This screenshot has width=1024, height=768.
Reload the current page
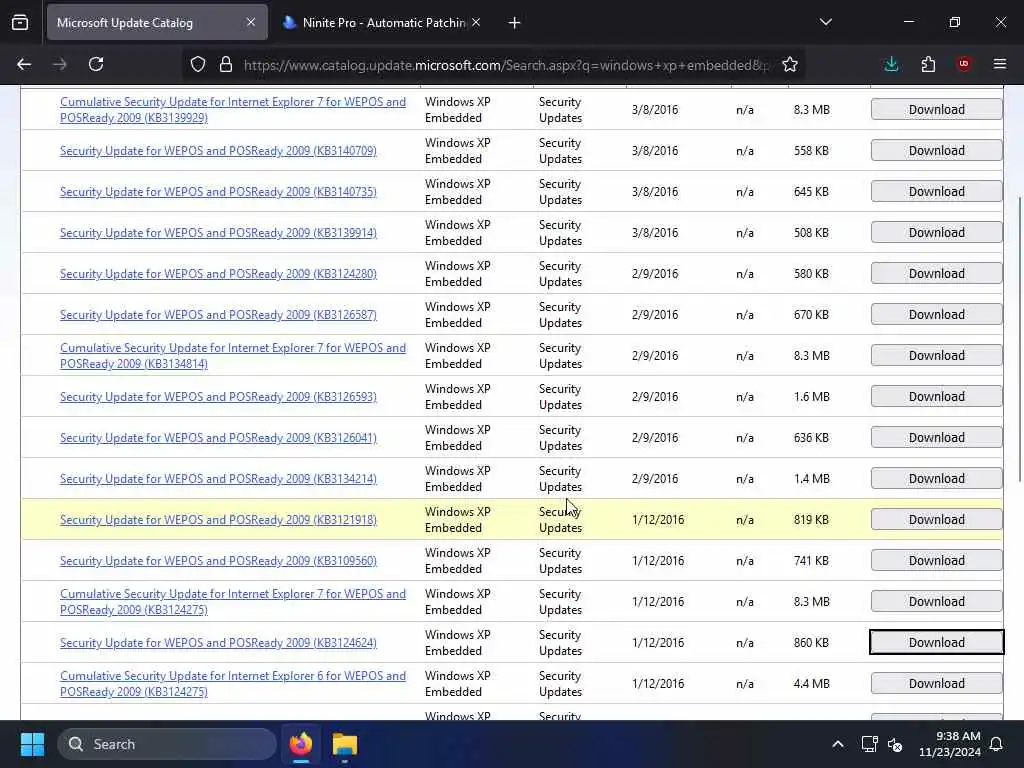(96, 64)
